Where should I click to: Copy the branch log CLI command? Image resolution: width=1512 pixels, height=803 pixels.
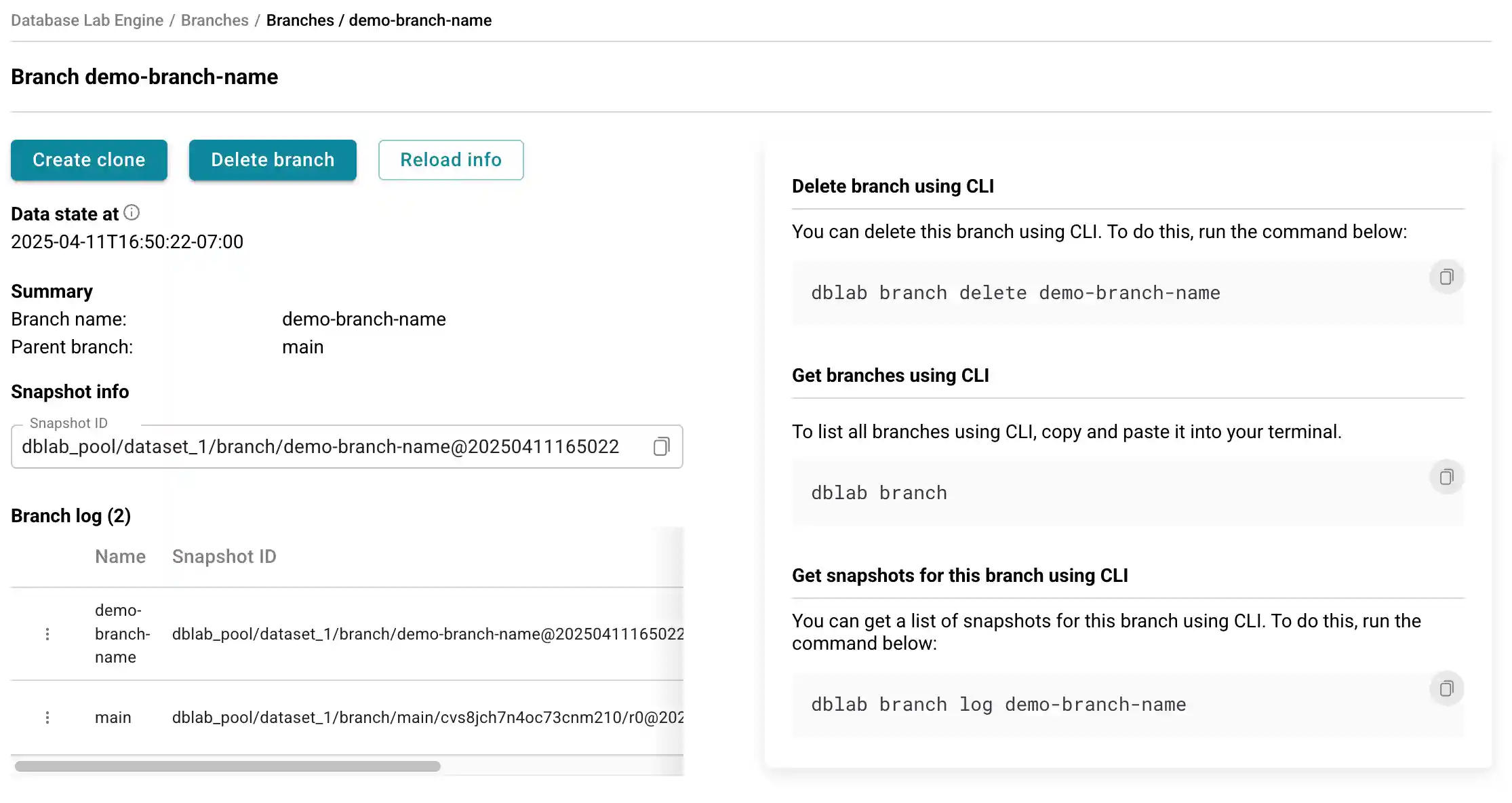(x=1446, y=688)
